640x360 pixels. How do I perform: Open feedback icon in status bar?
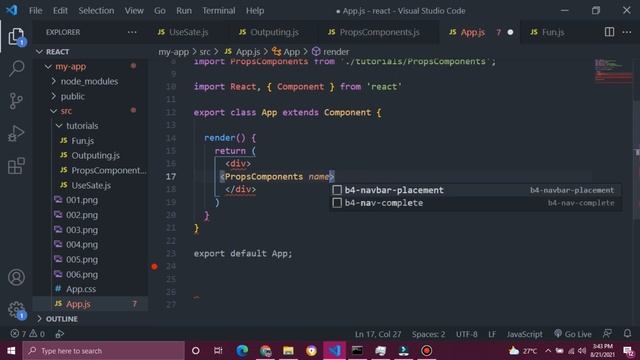click(x=607, y=334)
